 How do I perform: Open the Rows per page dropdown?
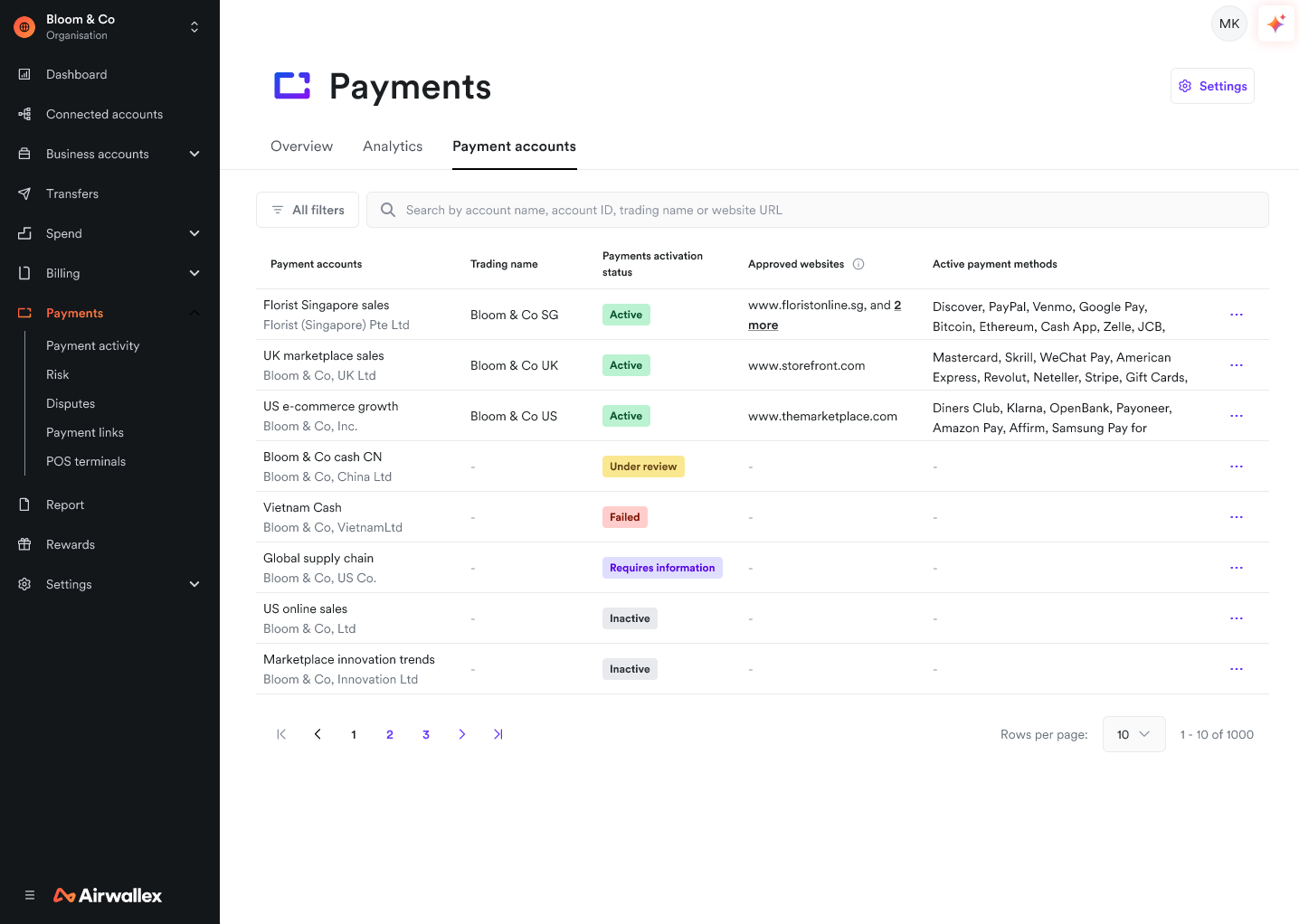coord(1134,734)
